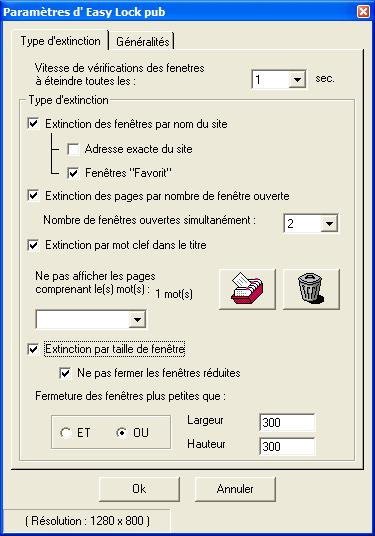375x536 pixels.
Task: Click the Résolution 1280 x 800 status text
Action: (x=87, y=521)
